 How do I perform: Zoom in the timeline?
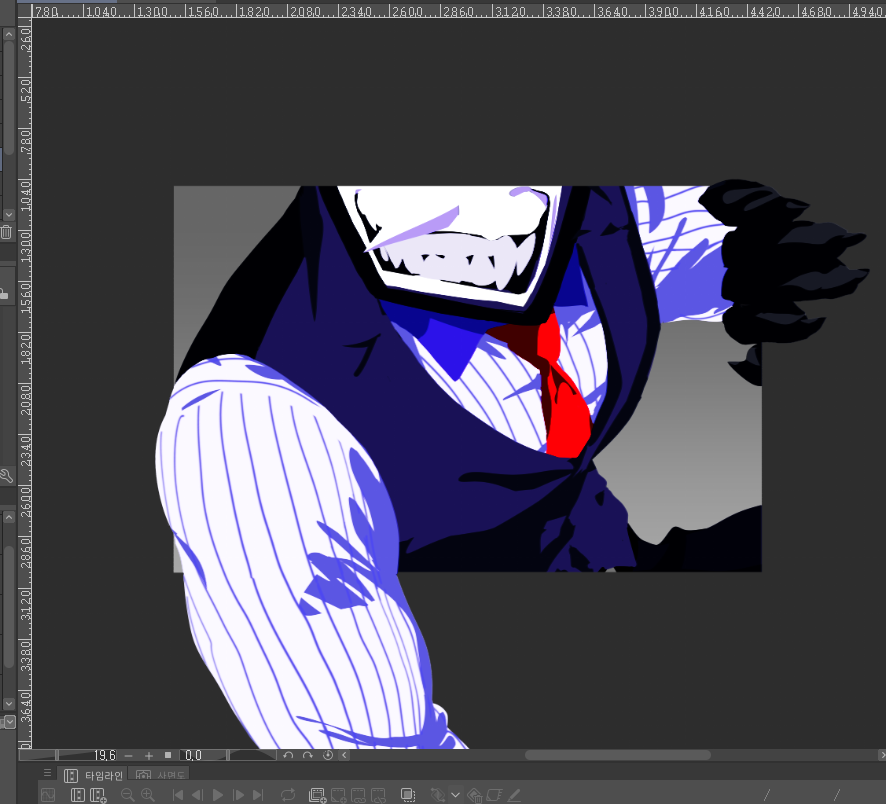pos(148,795)
